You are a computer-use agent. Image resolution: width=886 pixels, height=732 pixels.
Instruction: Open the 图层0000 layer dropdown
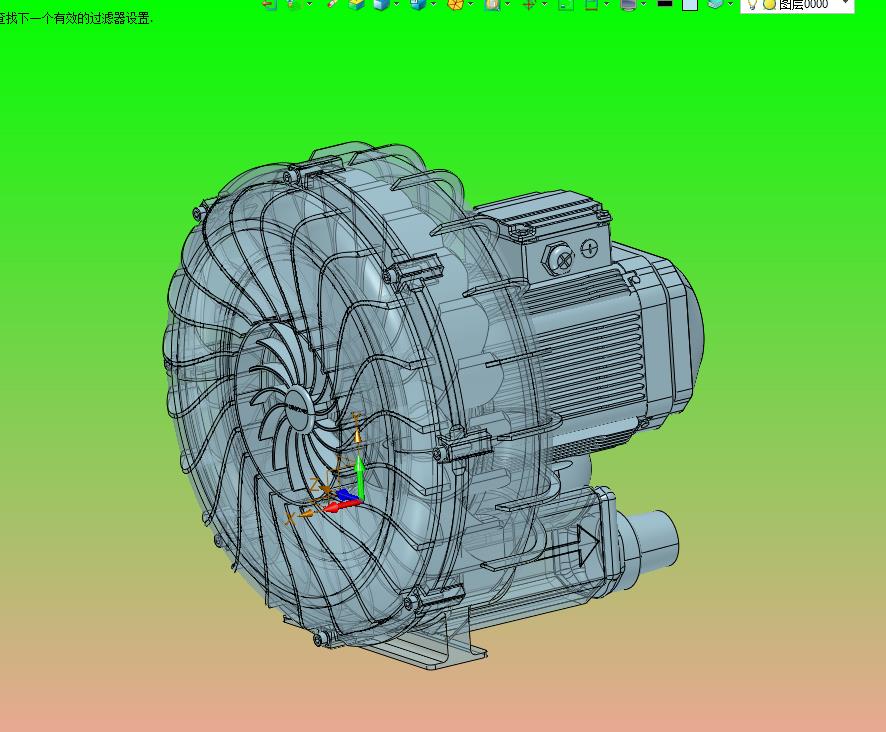(846, 4)
